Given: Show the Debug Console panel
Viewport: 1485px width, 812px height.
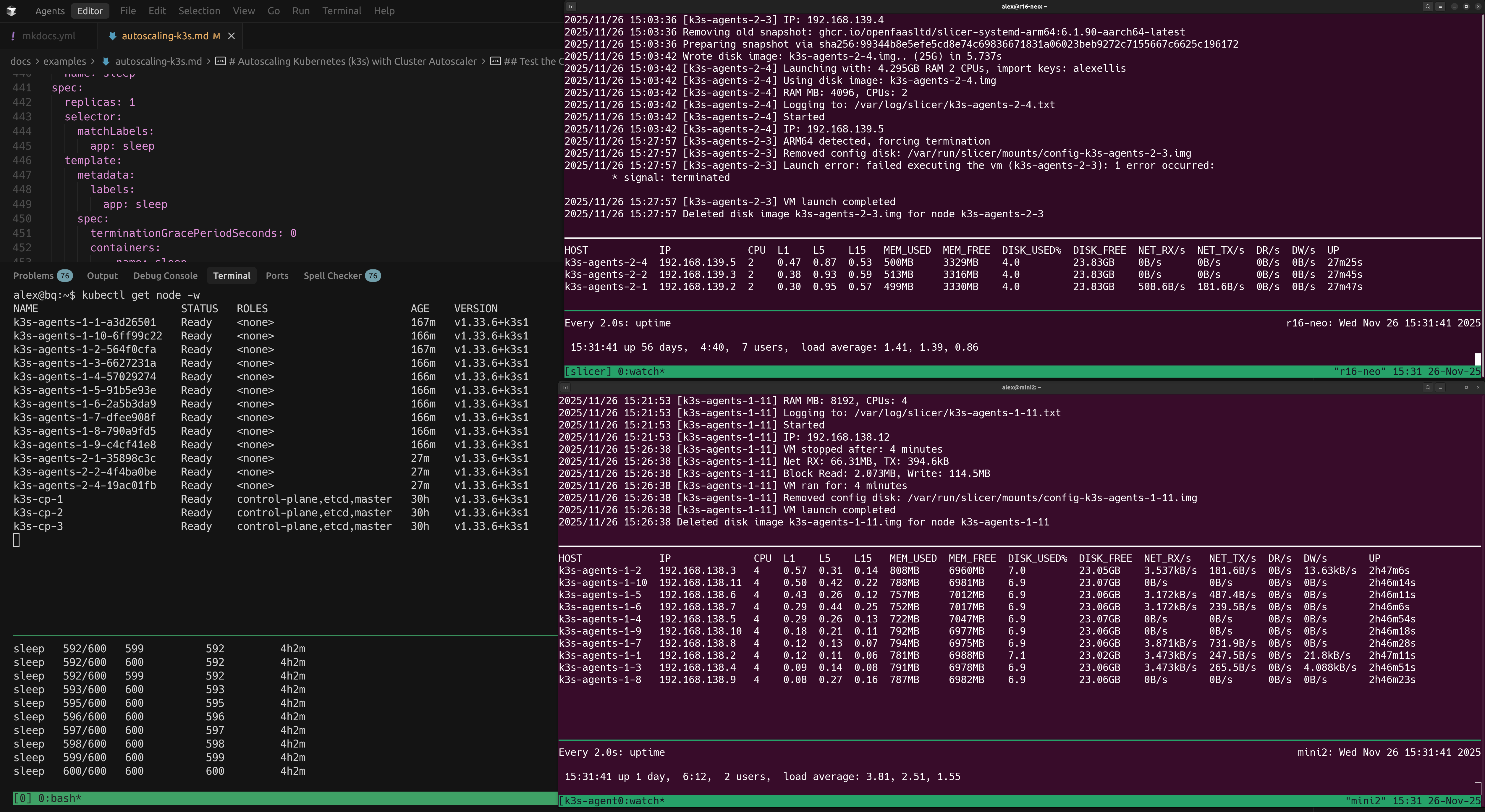Looking at the screenshot, I should [165, 276].
